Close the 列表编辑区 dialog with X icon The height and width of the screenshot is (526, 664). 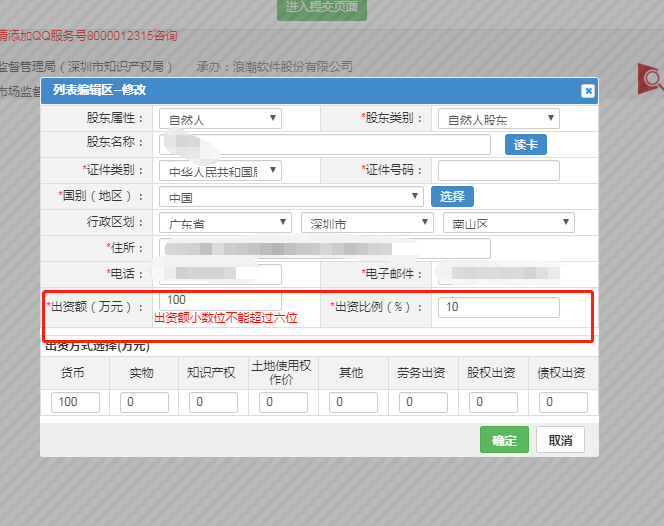[587, 91]
